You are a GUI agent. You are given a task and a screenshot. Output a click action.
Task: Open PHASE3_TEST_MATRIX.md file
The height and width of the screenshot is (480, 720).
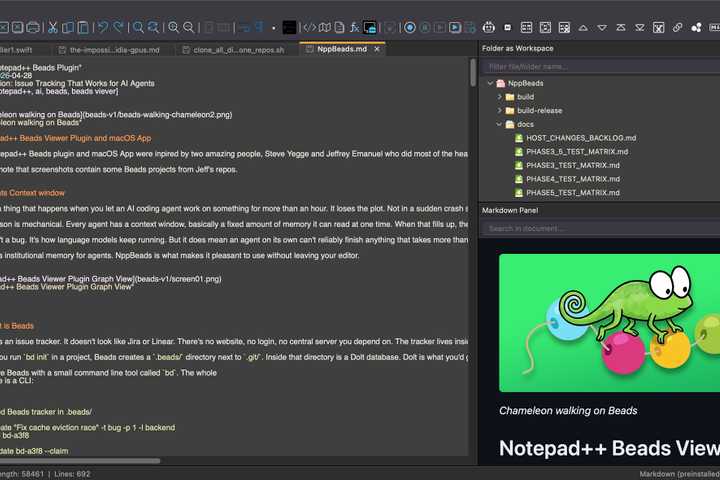573,165
